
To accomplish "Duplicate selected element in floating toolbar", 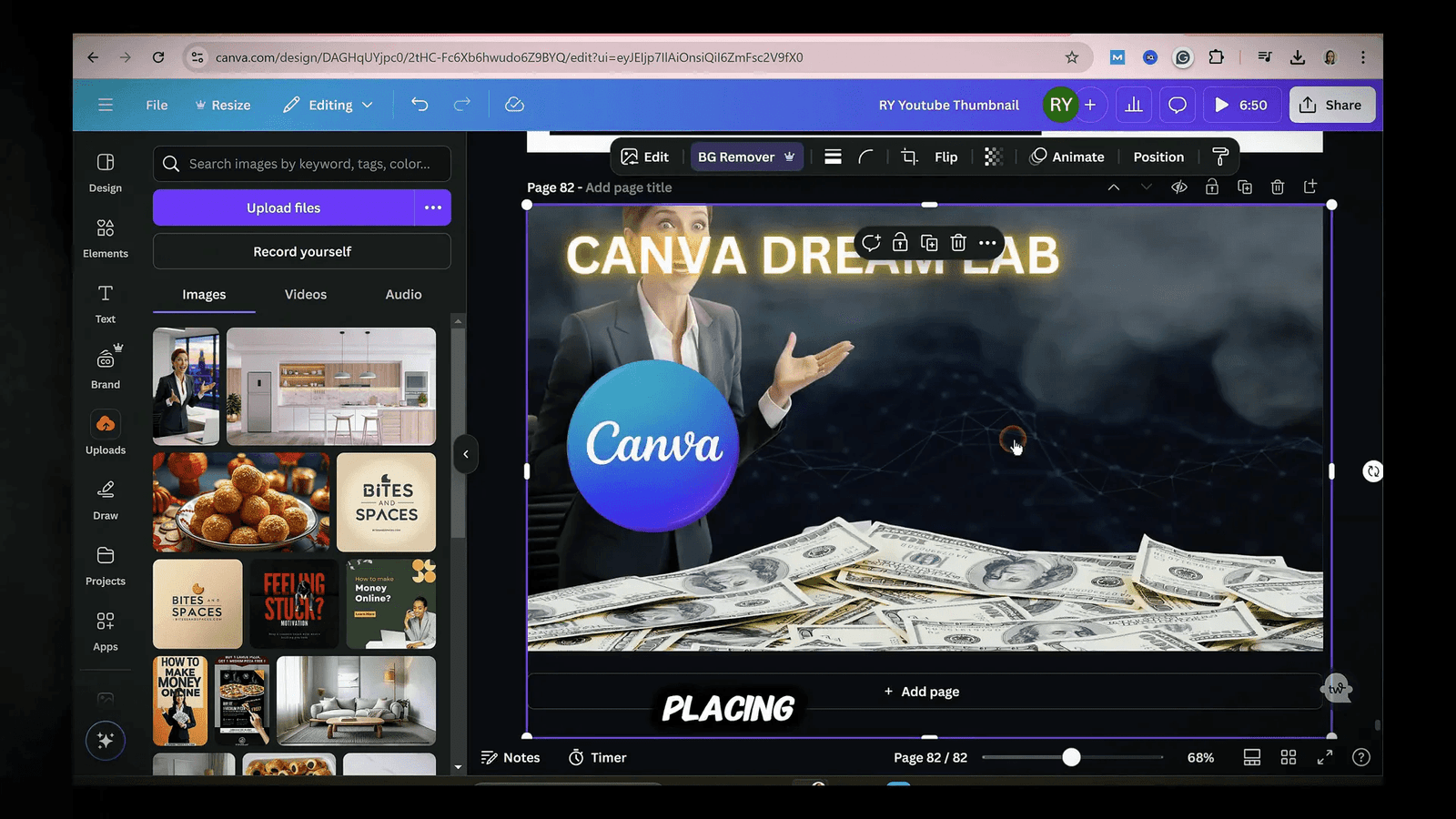I will coord(929,242).
